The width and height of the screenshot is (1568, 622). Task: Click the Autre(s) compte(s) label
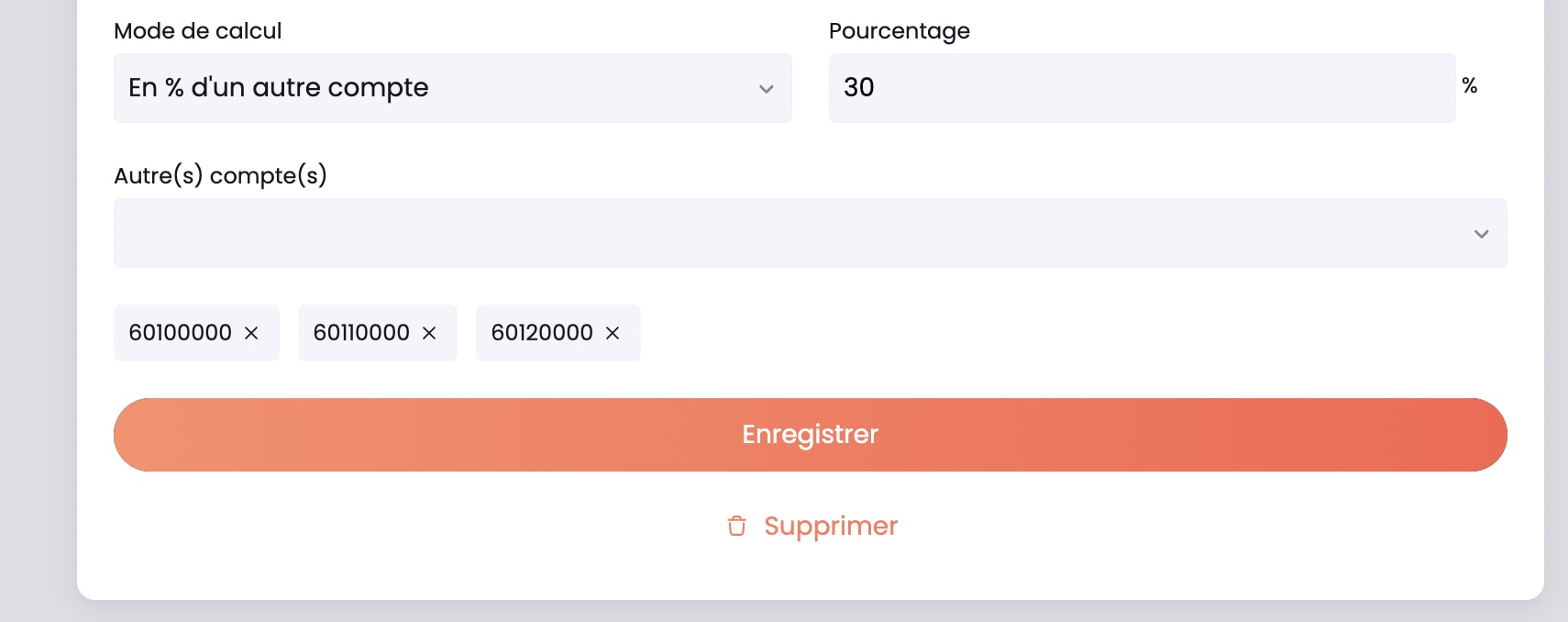pyautogui.click(x=221, y=175)
